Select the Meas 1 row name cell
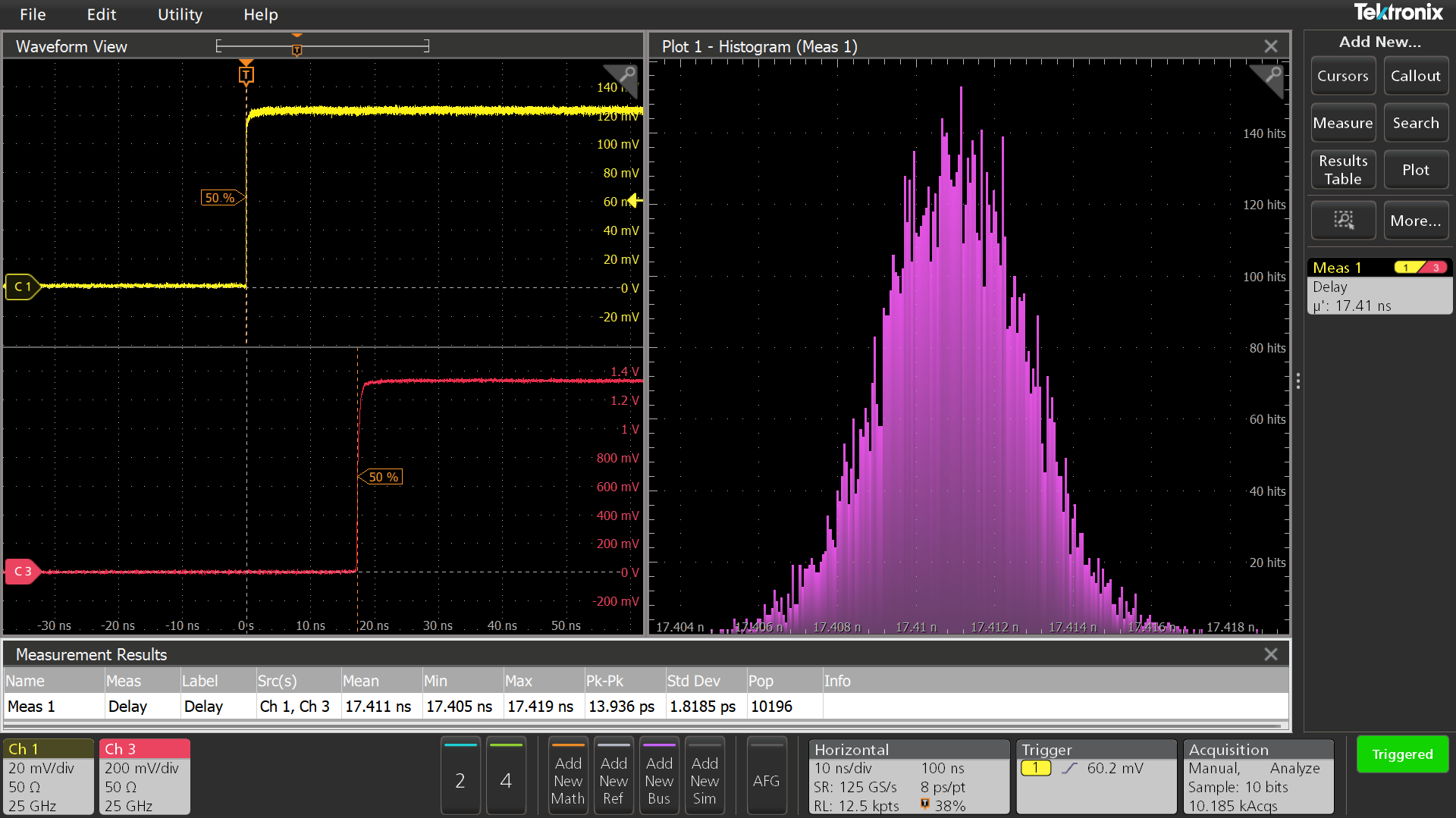The width and height of the screenshot is (1456, 818). pos(53,707)
